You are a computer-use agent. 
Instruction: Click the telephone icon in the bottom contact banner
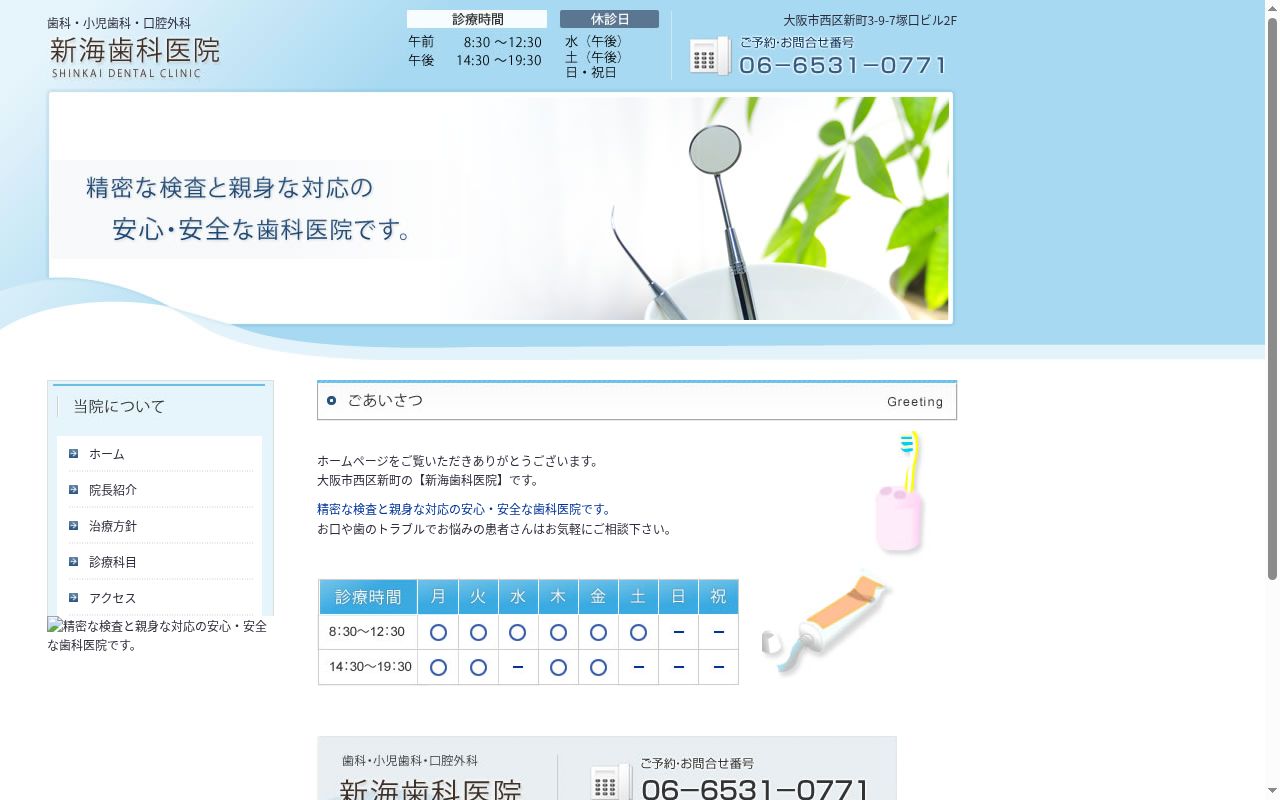[x=610, y=783]
